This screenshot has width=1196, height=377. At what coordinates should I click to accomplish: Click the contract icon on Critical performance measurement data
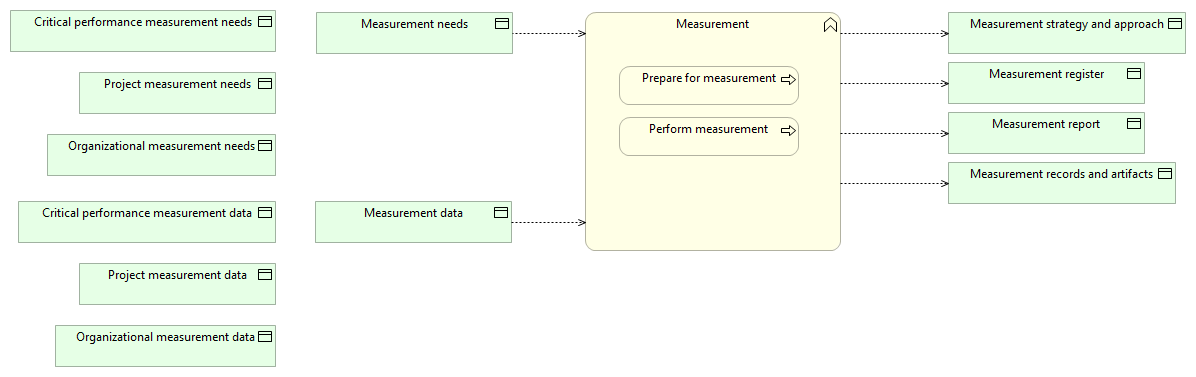[x=265, y=213]
